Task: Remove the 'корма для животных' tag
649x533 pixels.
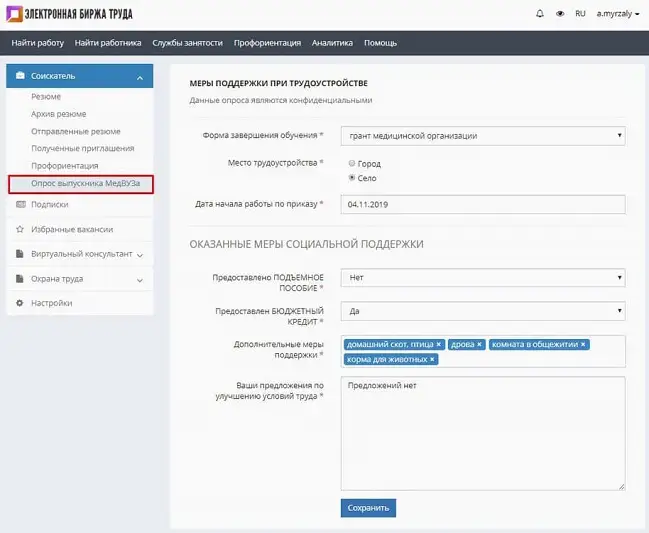Action: point(432,359)
